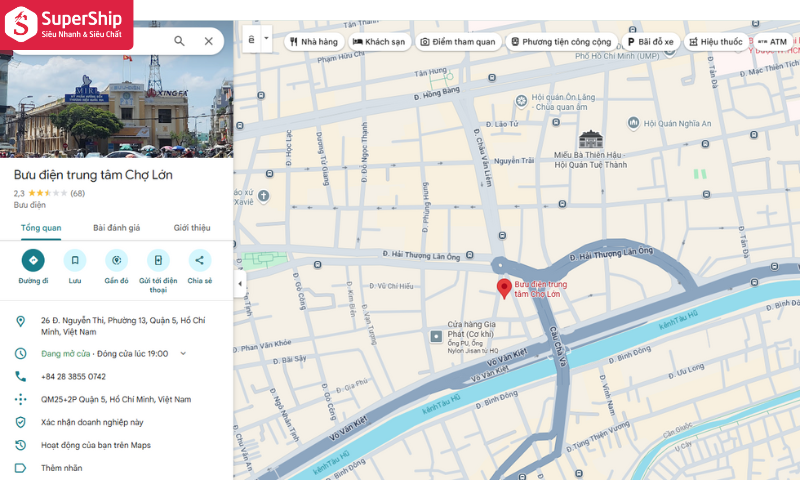Click the clock icon for opening hours
The width and height of the screenshot is (800, 500).
click(20, 354)
